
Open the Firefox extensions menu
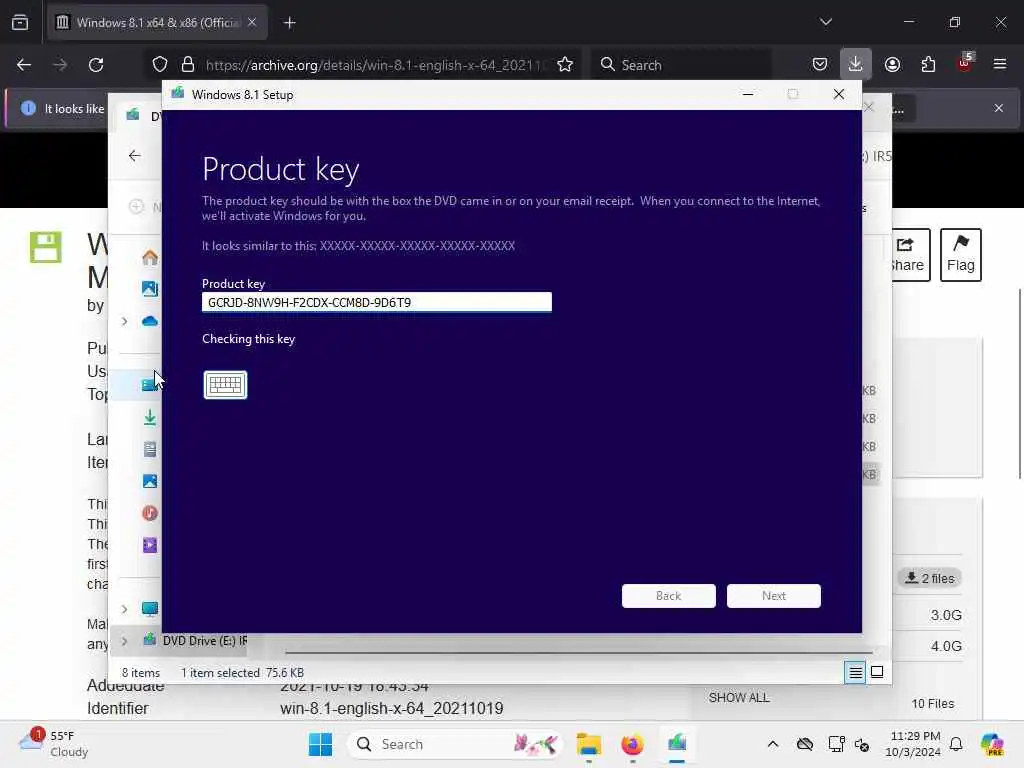[x=928, y=65]
